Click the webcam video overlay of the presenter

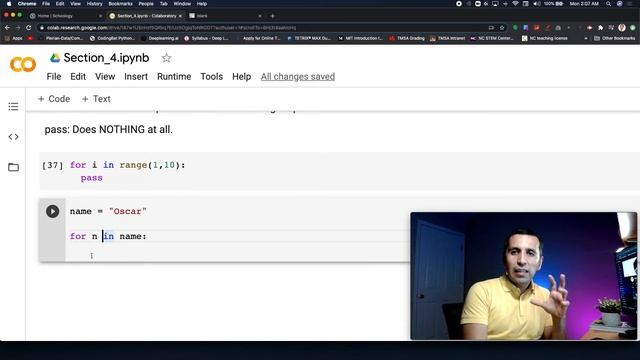[524, 276]
